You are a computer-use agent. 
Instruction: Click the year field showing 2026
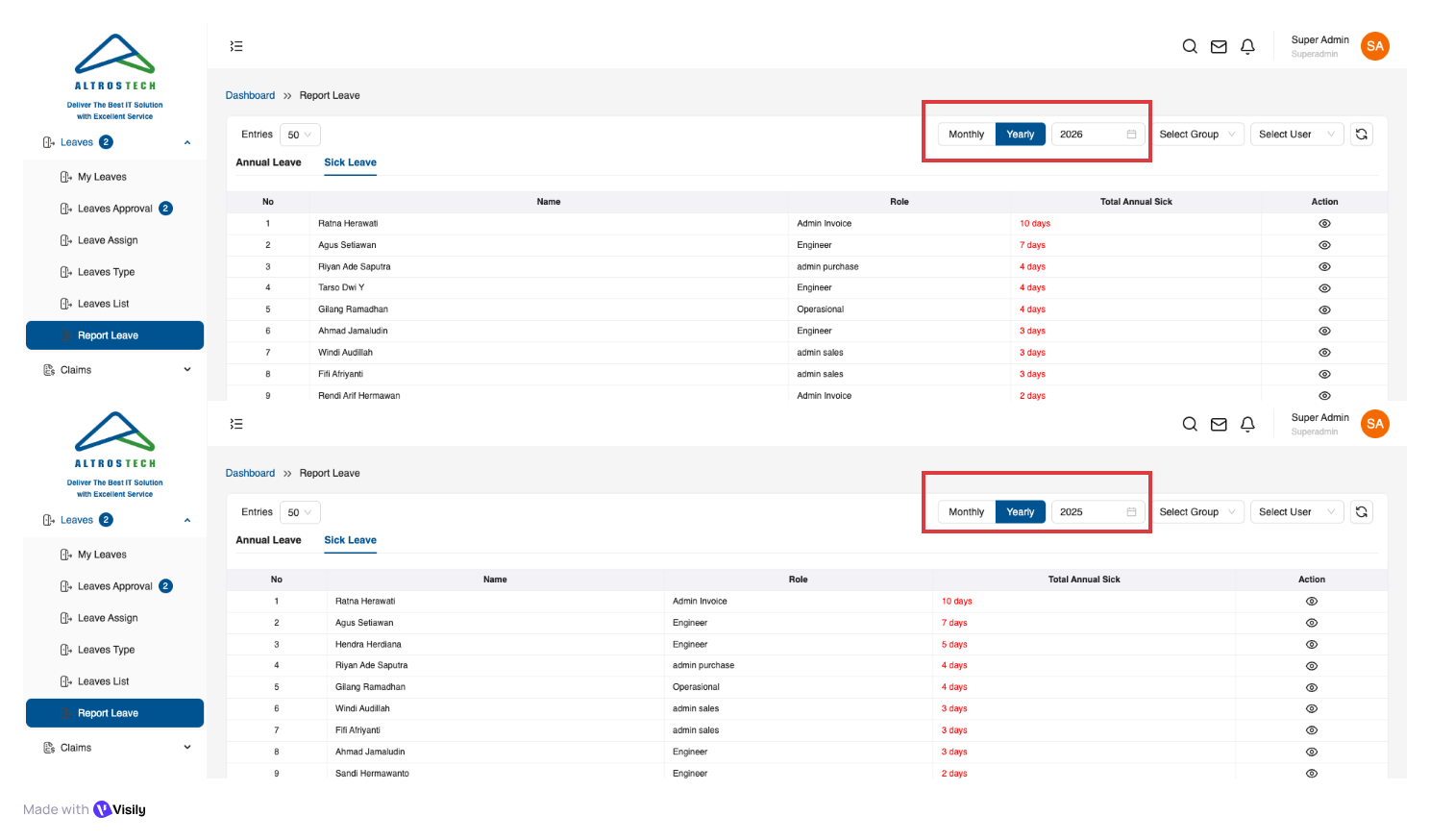(x=1091, y=135)
